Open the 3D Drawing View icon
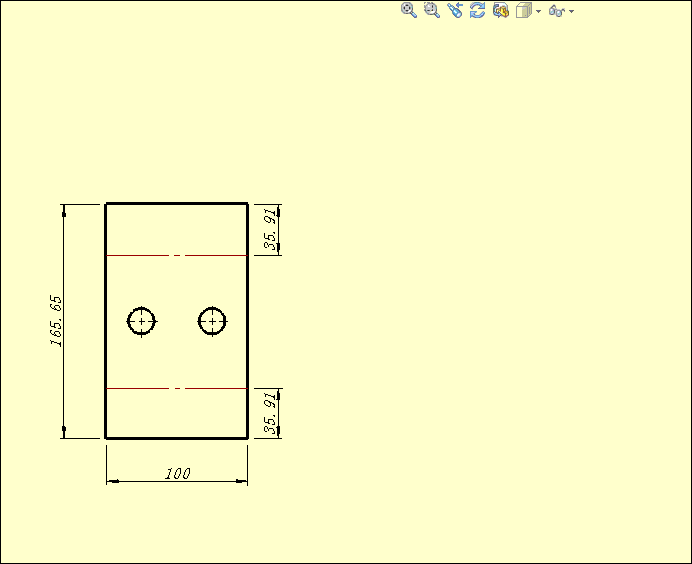 tap(500, 10)
